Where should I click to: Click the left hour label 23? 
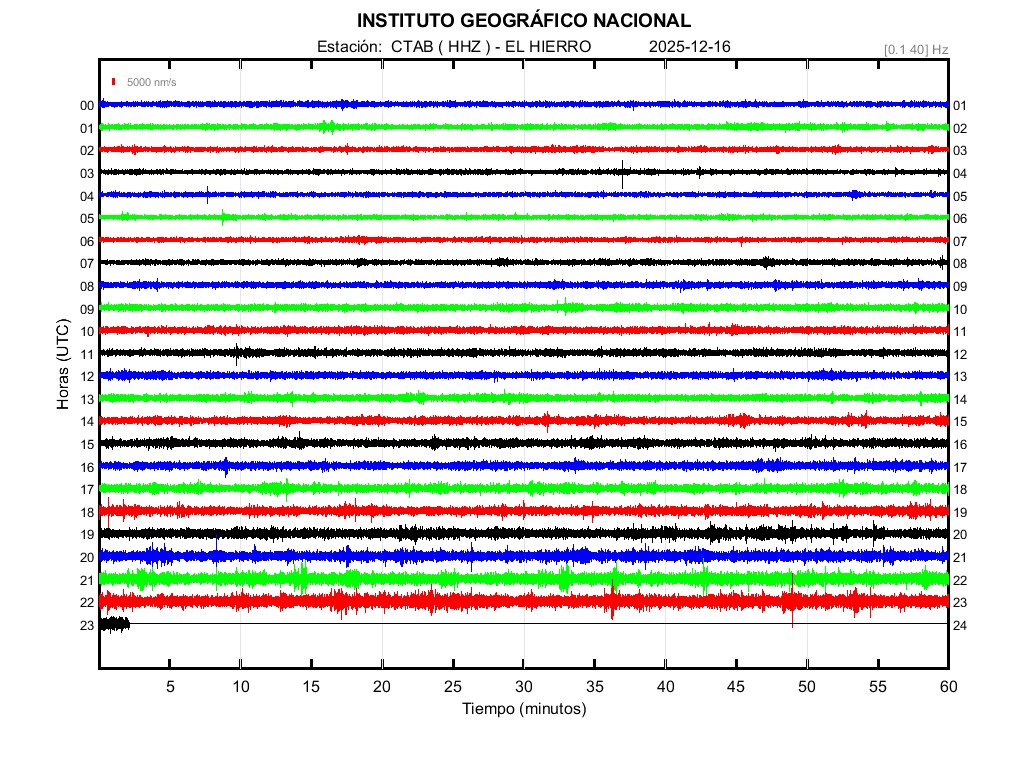(87, 626)
